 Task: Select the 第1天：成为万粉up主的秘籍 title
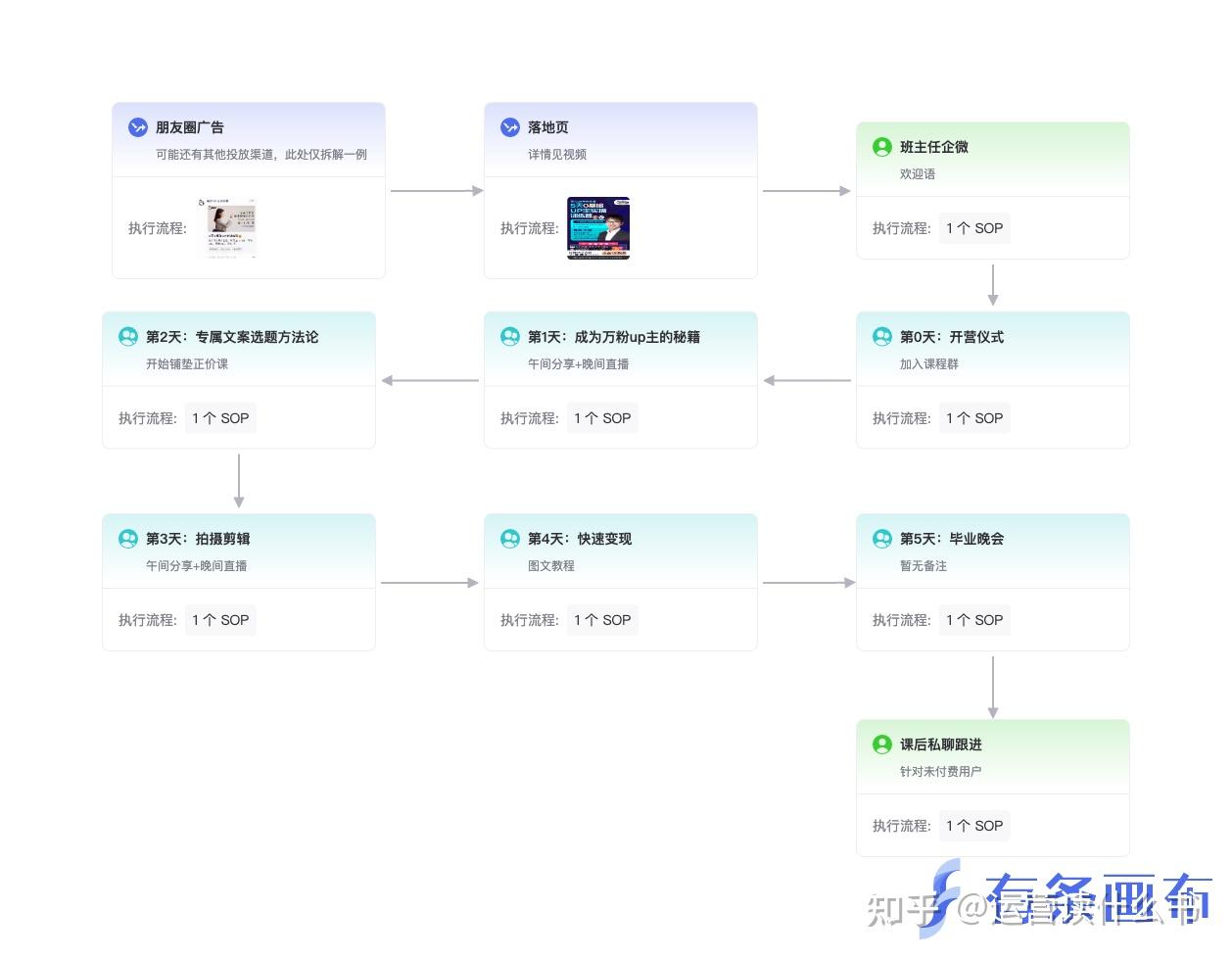614,337
